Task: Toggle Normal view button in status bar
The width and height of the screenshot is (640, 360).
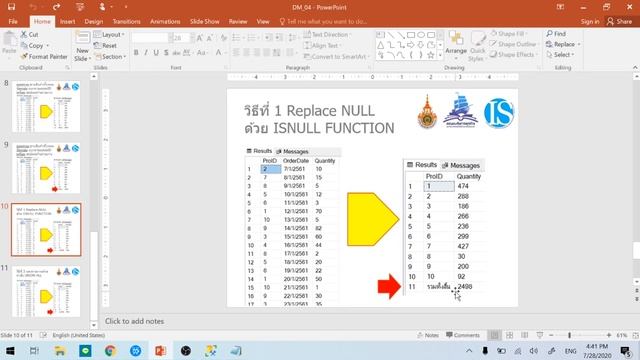Action: (494, 335)
